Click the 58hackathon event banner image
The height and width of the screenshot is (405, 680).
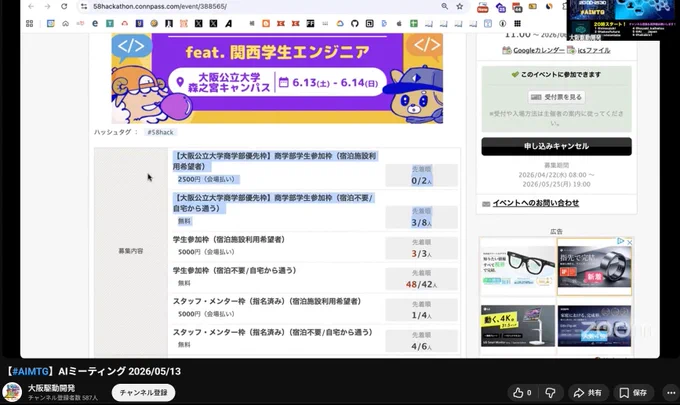tap(277, 78)
